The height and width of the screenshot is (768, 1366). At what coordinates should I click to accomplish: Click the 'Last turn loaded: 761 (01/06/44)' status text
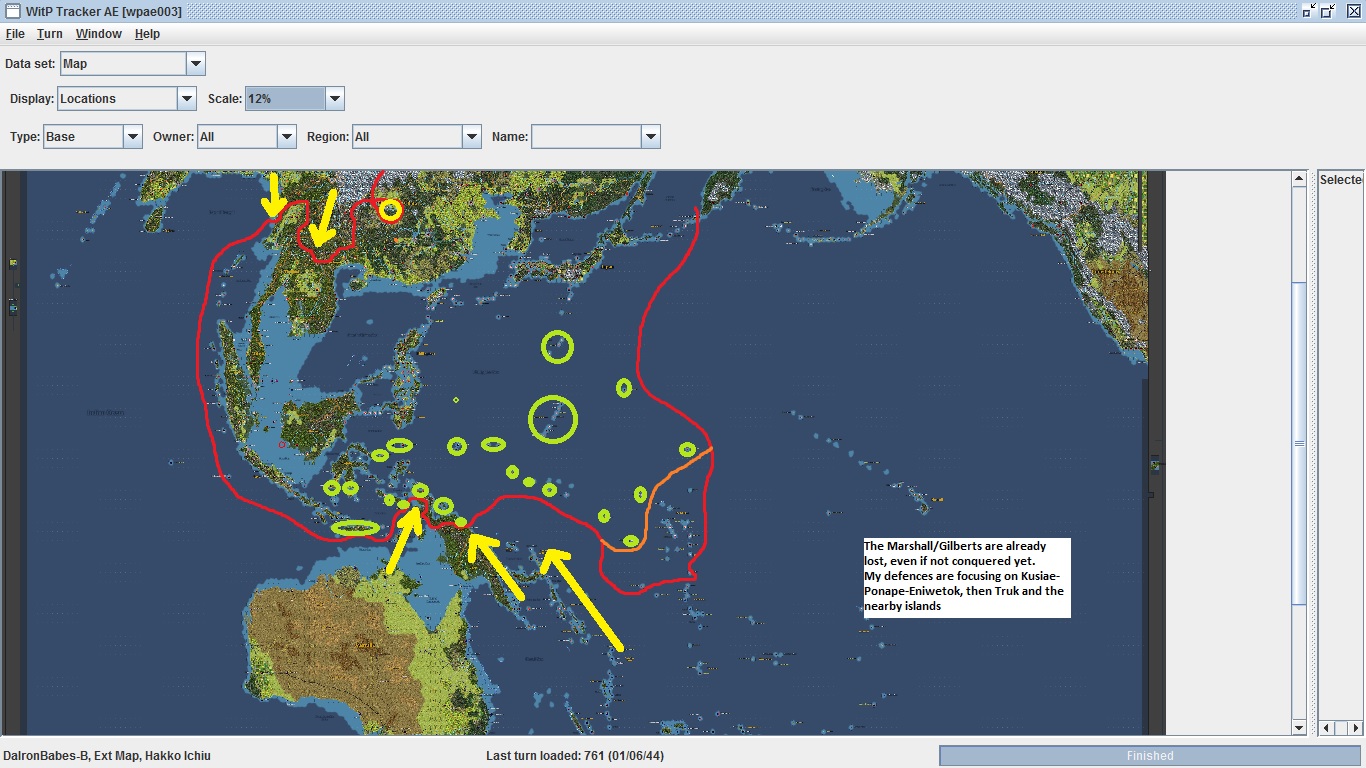(x=575, y=756)
